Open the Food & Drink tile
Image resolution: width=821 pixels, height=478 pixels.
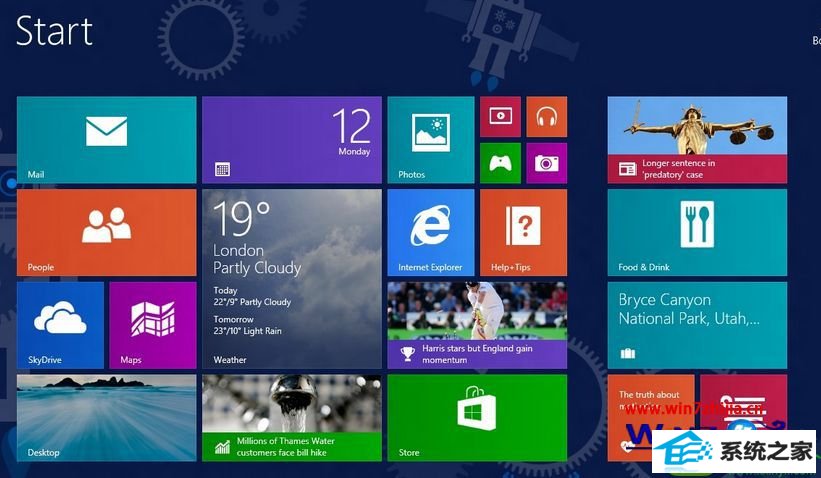(697, 232)
